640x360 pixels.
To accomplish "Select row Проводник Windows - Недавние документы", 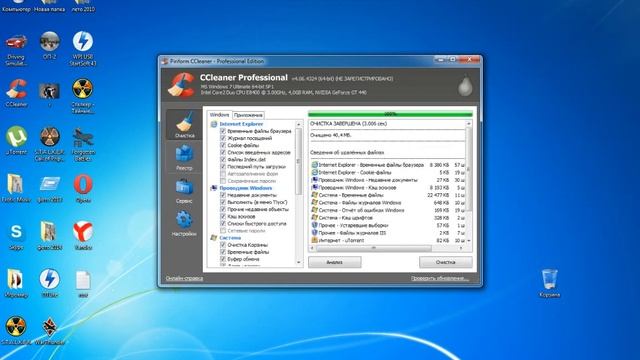I will (387, 180).
